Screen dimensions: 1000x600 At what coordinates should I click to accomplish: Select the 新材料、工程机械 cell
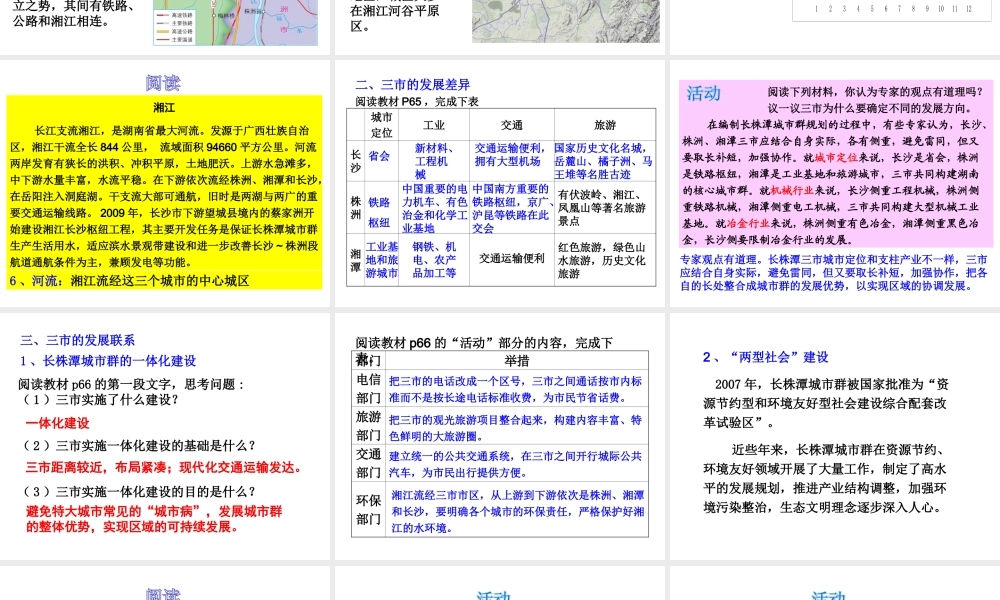(434, 161)
